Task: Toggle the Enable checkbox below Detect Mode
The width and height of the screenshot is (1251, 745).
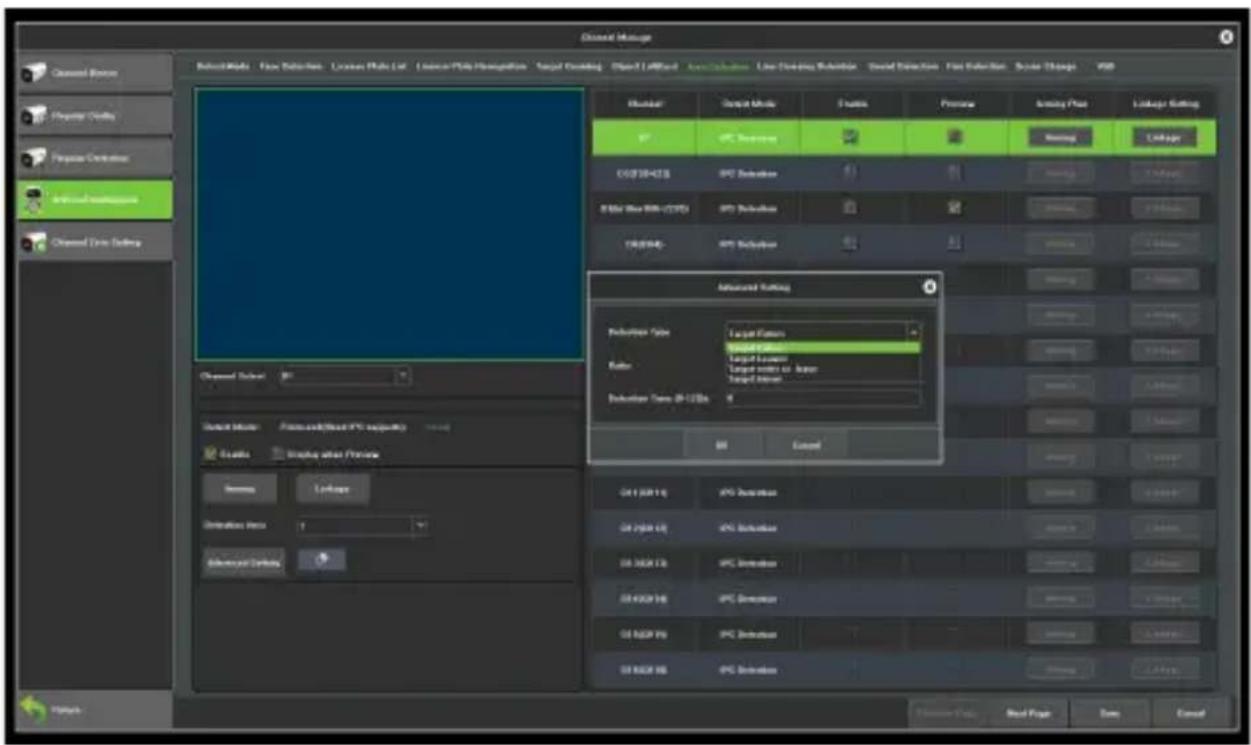Action: (211, 454)
